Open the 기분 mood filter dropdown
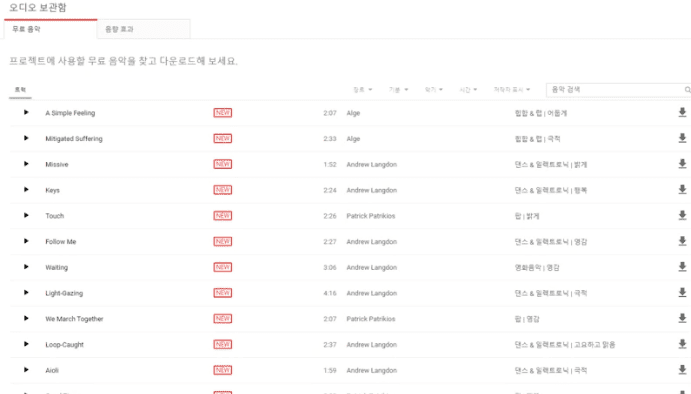This screenshot has height=394, width=691. 398,89
